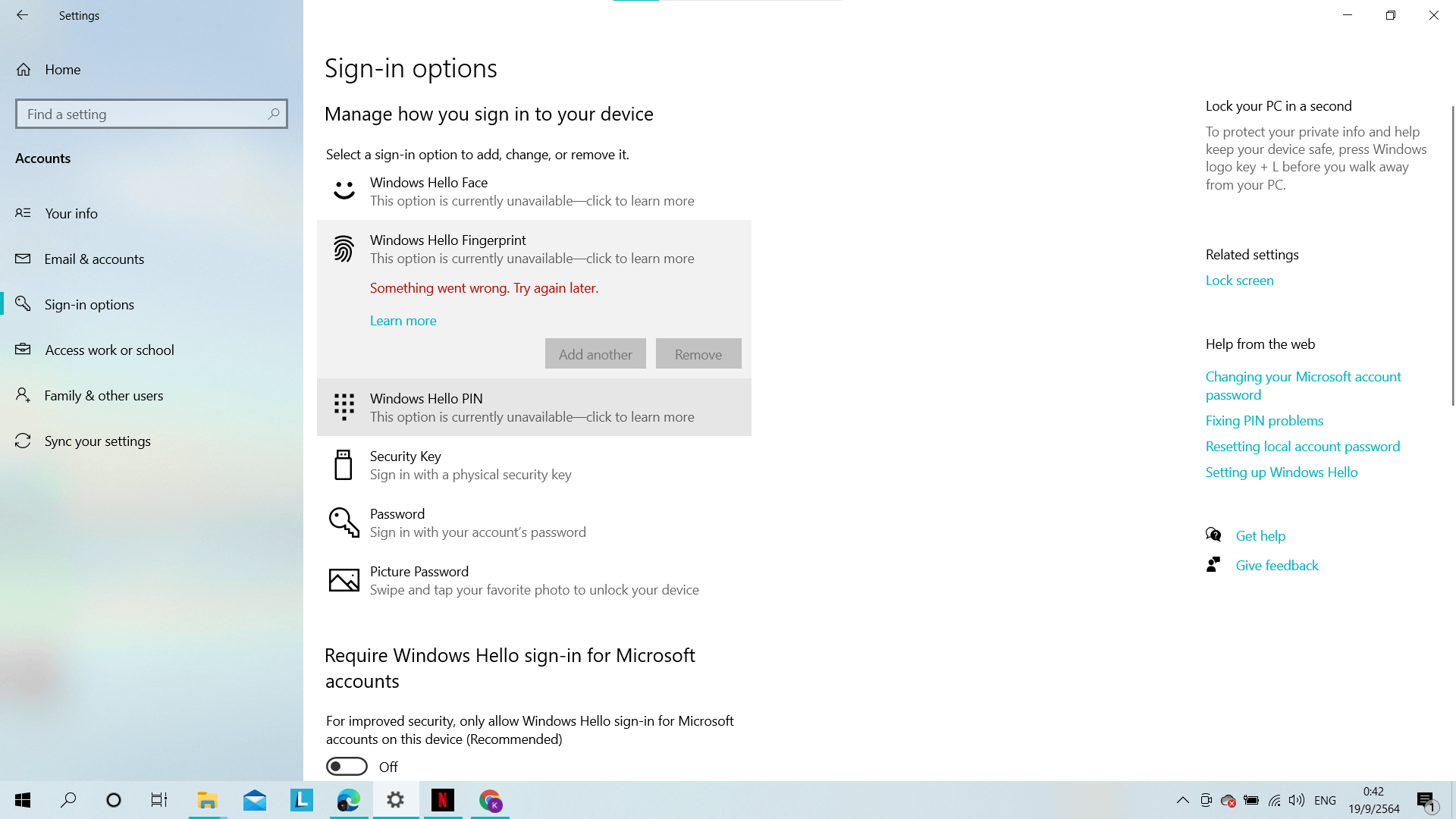
Task: Open Fixing PIN problems help link
Action: point(1264,421)
